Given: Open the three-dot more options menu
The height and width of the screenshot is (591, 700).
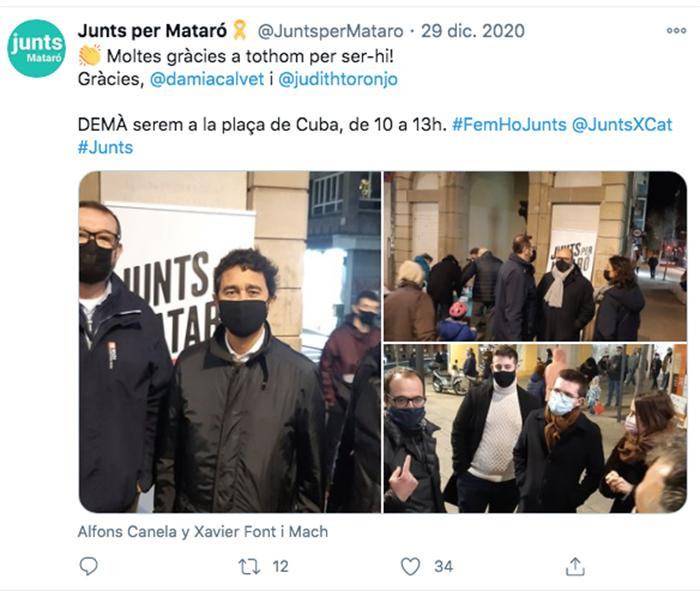Looking at the screenshot, I should click(x=676, y=30).
